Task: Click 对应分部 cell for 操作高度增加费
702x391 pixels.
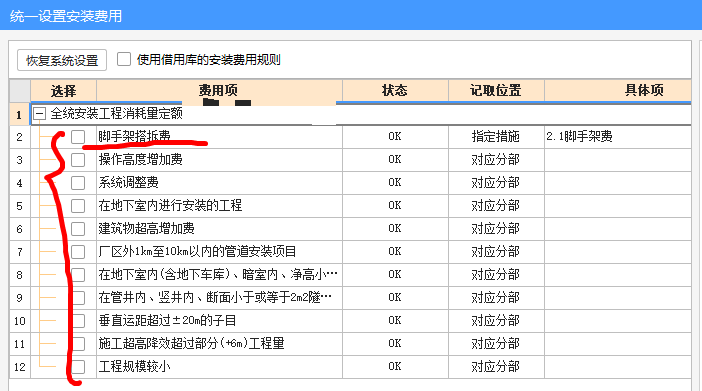Action: click(496, 159)
